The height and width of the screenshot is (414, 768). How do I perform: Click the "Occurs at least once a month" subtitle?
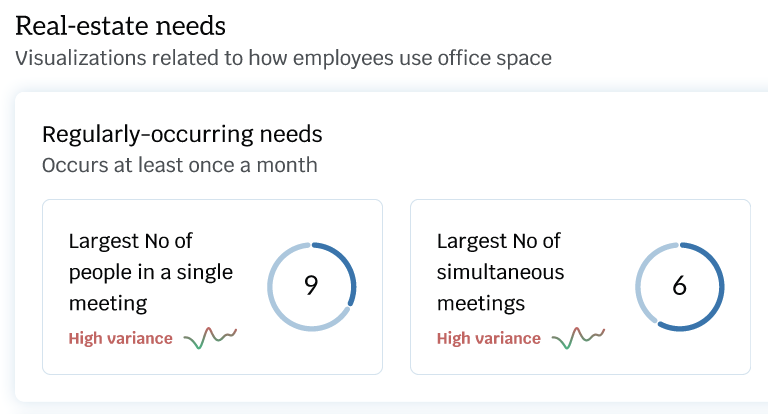coord(179,164)
